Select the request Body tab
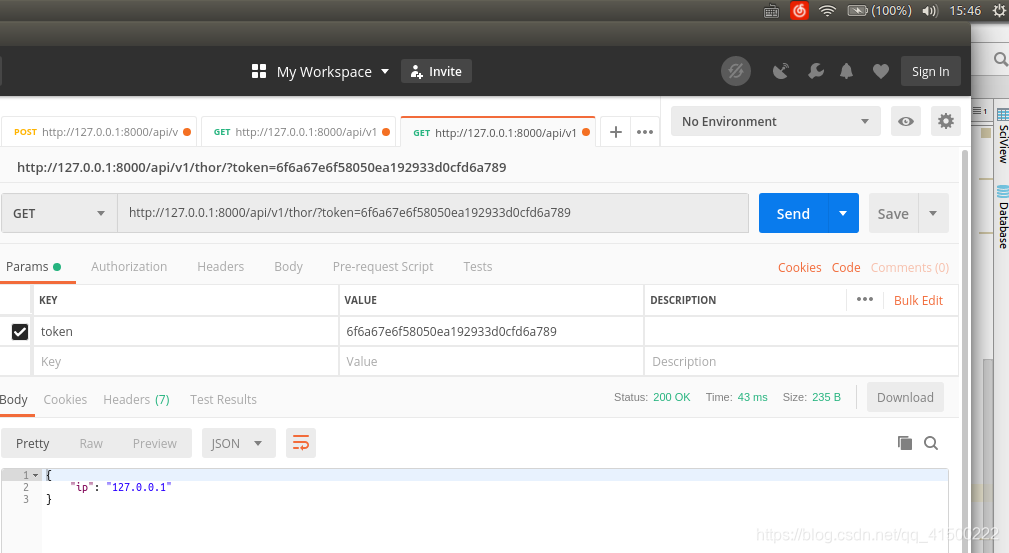Screen dimensions: 1009x553 tap(288, 267)
